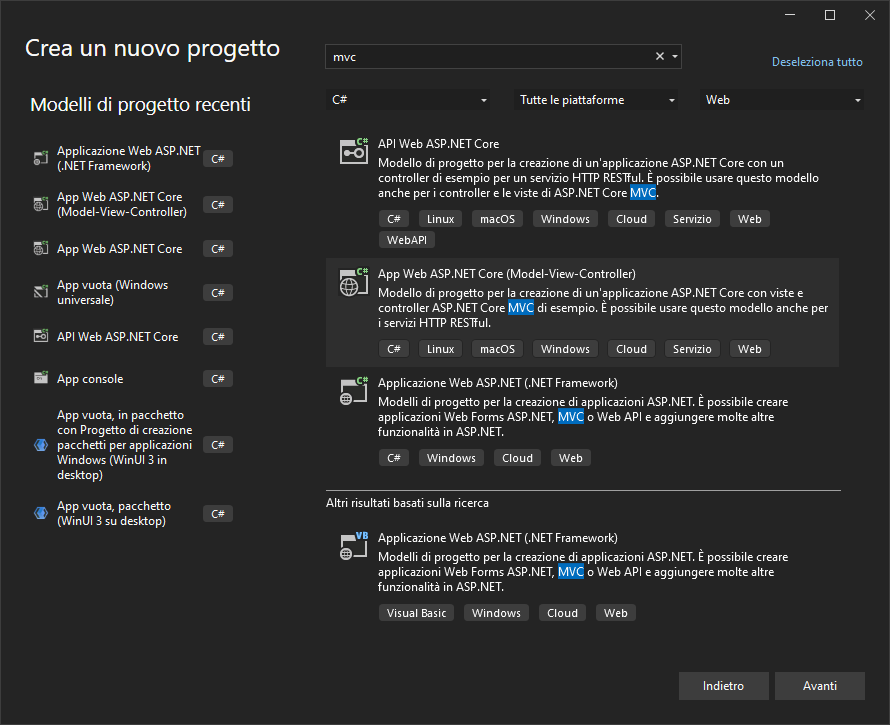Click the C# badge next to App console
The width and height of the screenshot is (890, 725).
[x=218, y=379]
